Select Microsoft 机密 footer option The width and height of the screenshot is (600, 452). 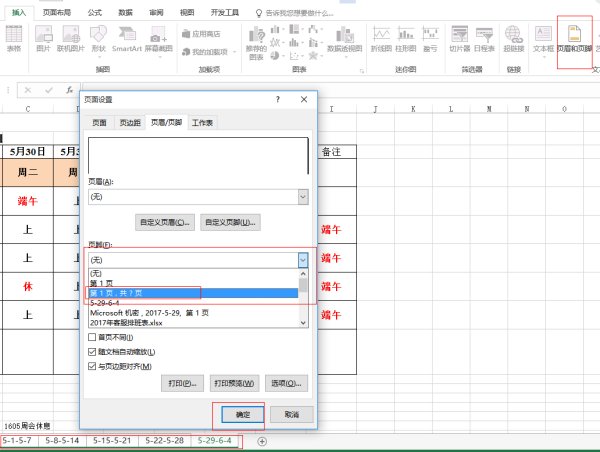pyautogui.click(x=194, y=313)
